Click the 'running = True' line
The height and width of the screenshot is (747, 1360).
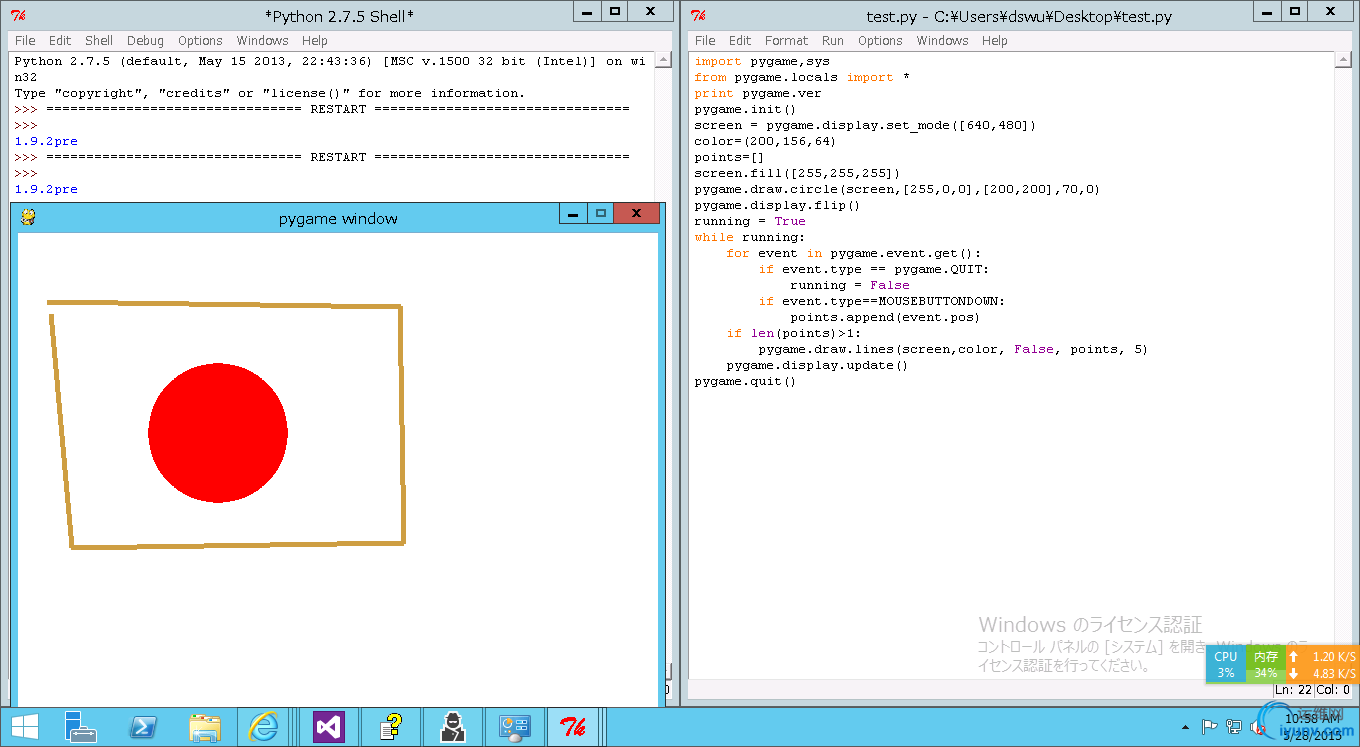pyautogui.click(x=750, y=221)
